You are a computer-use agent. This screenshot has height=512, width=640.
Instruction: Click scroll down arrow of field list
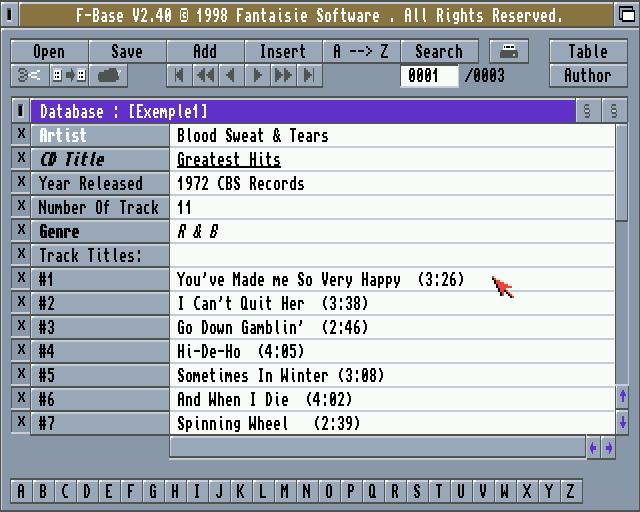(622, 422)
